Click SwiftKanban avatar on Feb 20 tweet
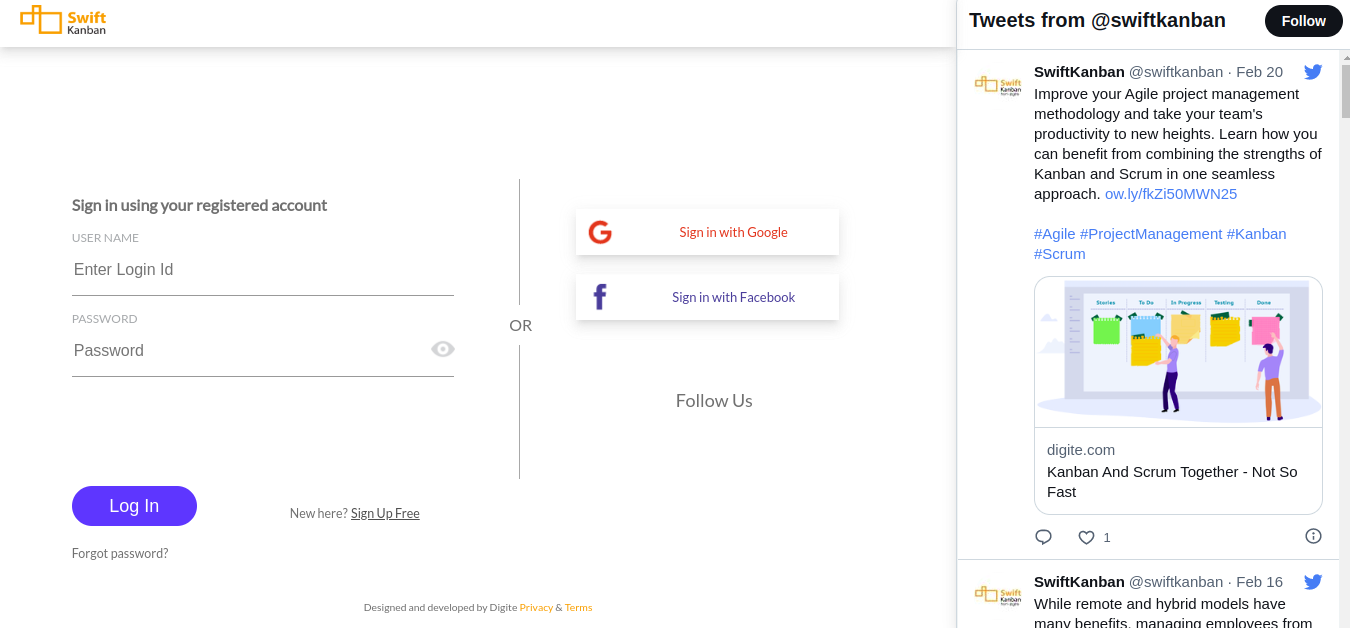Screen dimensions: 1350x628 (998, 87)
